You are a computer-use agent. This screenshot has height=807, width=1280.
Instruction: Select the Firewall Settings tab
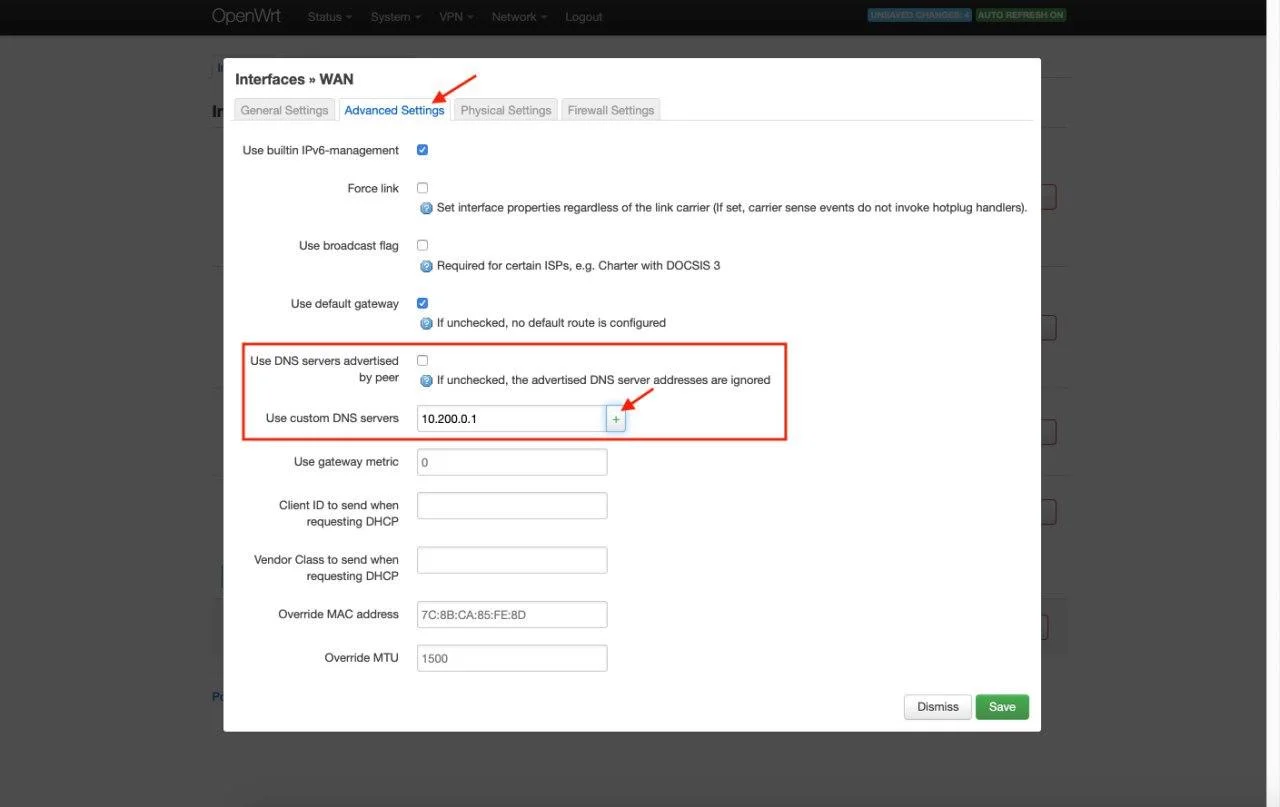610,110
